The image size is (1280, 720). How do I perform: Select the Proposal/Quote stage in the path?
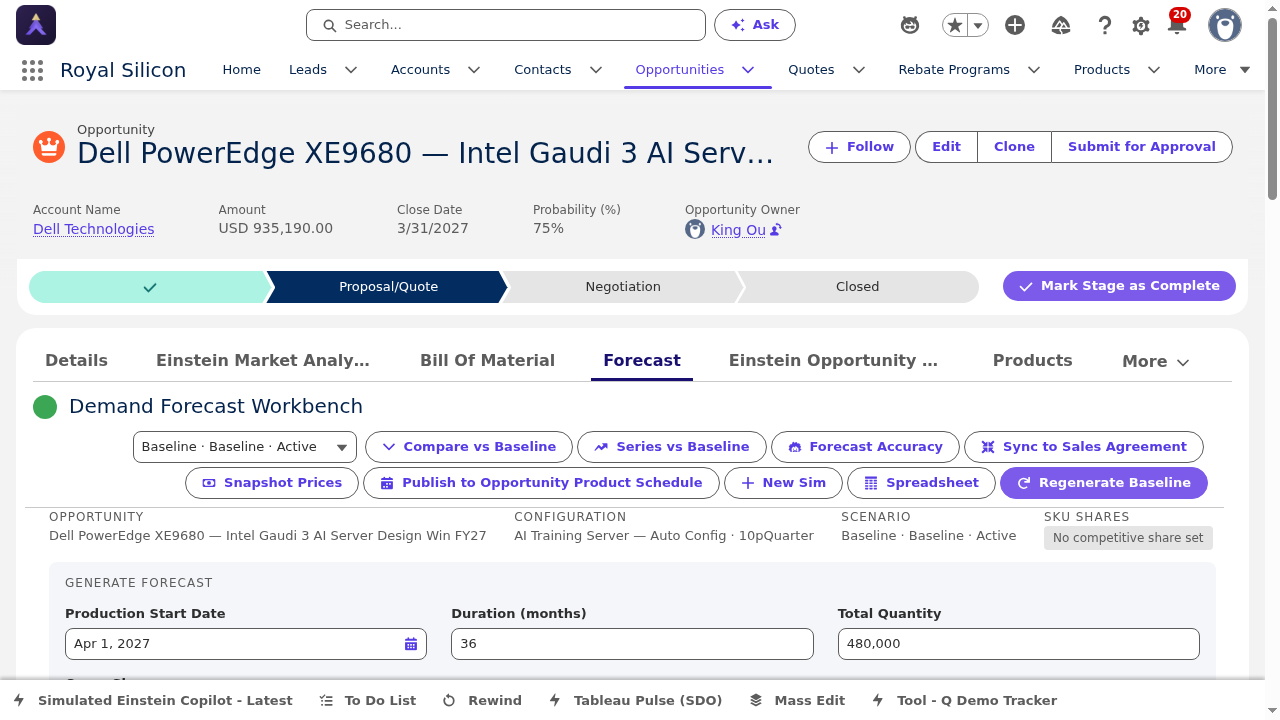point(388,287)
